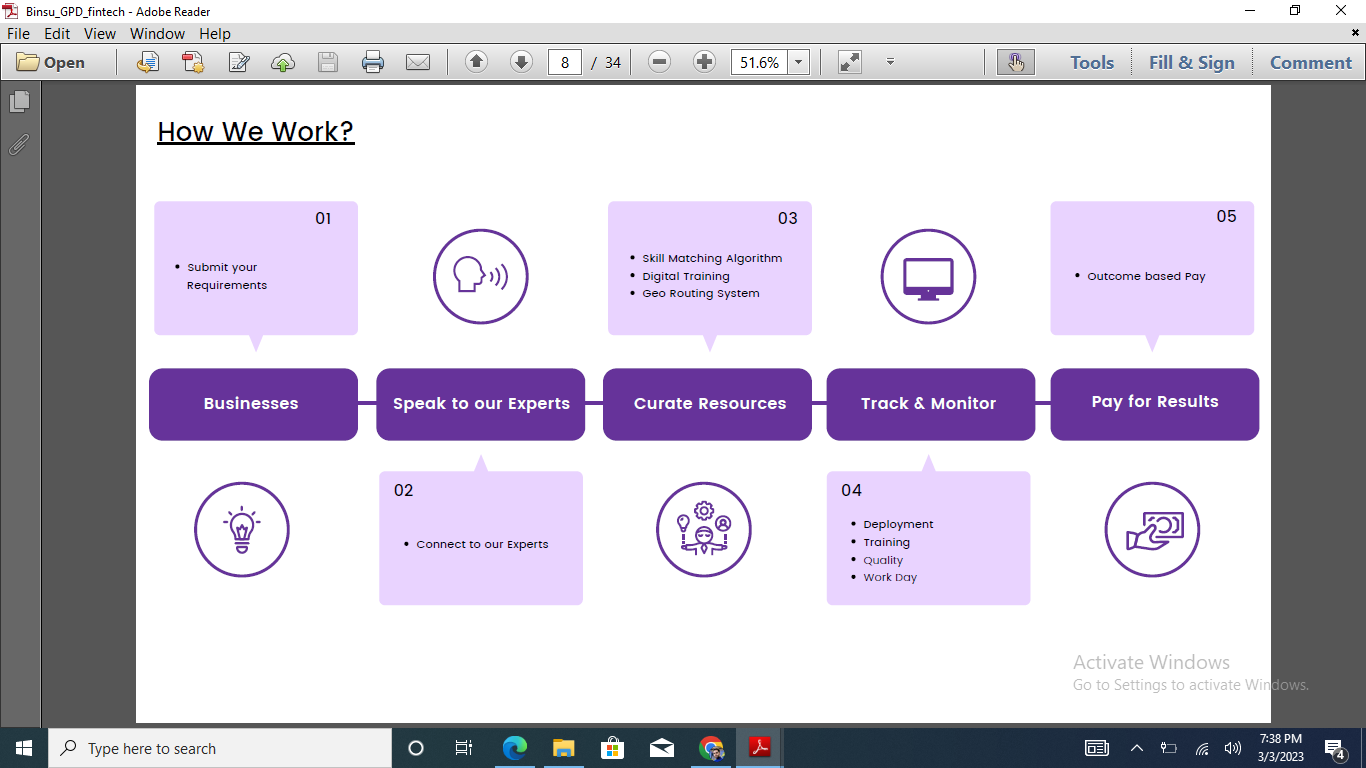The image size is (1366, 768).
Task: Toggle the highlighted hand tool button
Action: [1015, 62]
